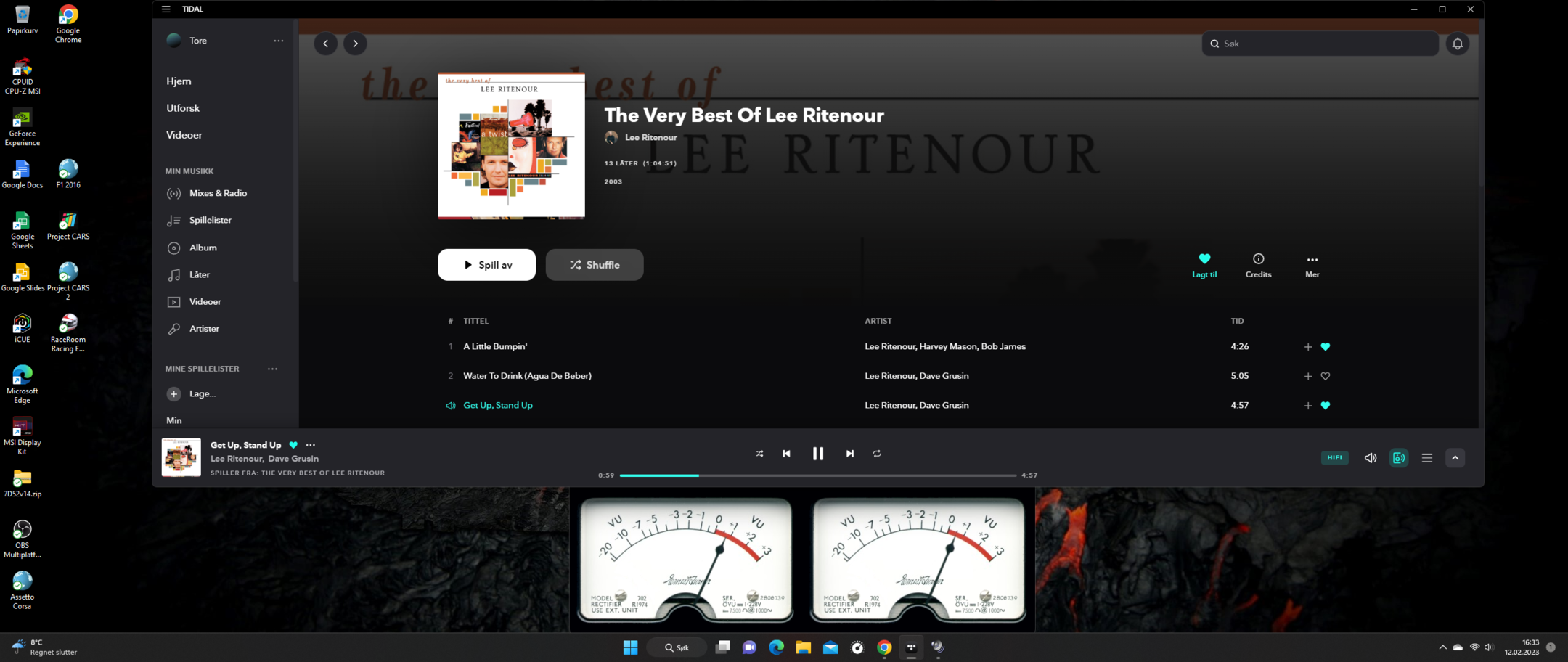Image resolution: width=1568 pixels, height=662 pixels.
Task: Open Spillelister under Min Musikk
Action: (199, 220)
